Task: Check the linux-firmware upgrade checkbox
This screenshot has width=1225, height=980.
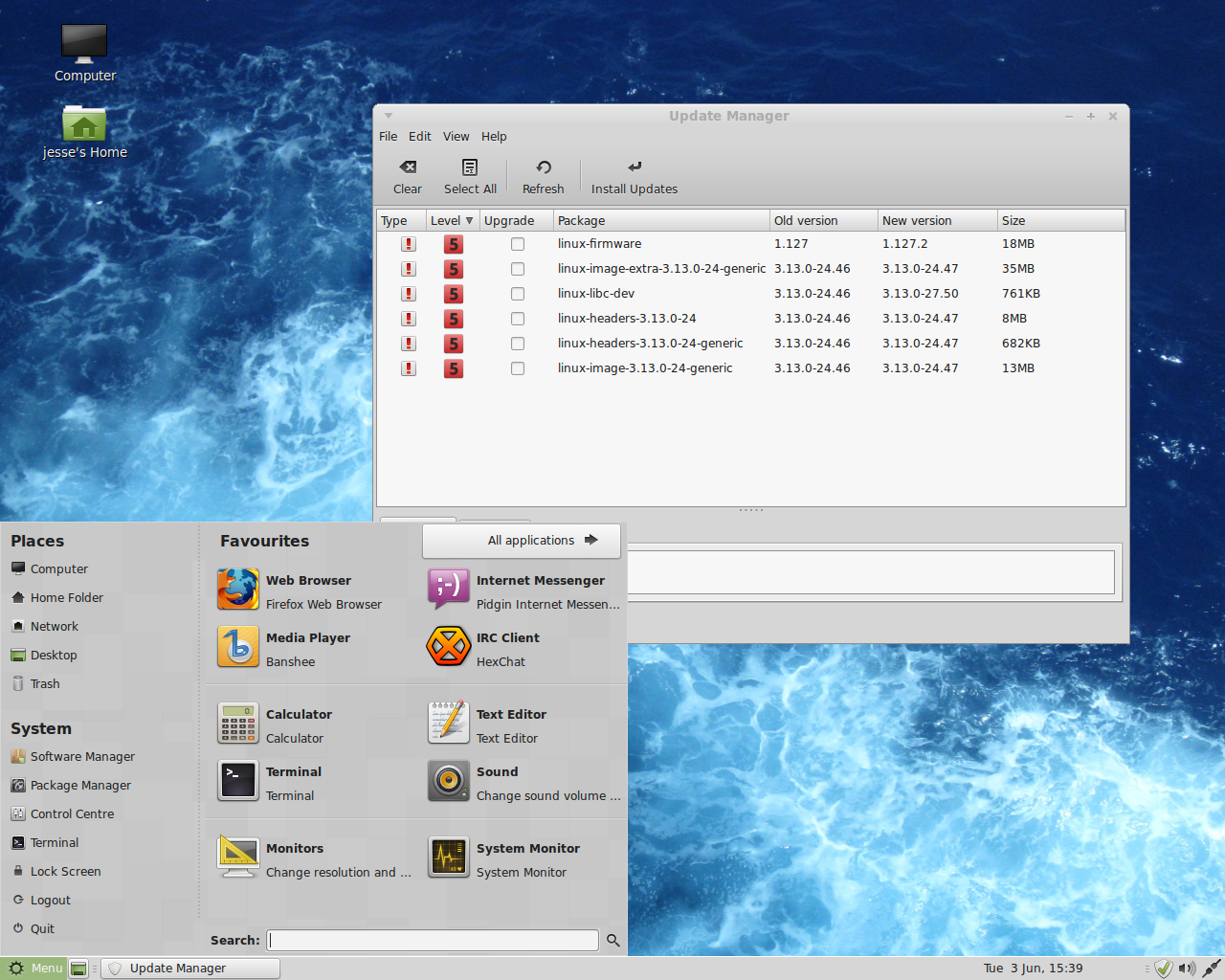Action: pyautogui.click(x=518, y=244)
